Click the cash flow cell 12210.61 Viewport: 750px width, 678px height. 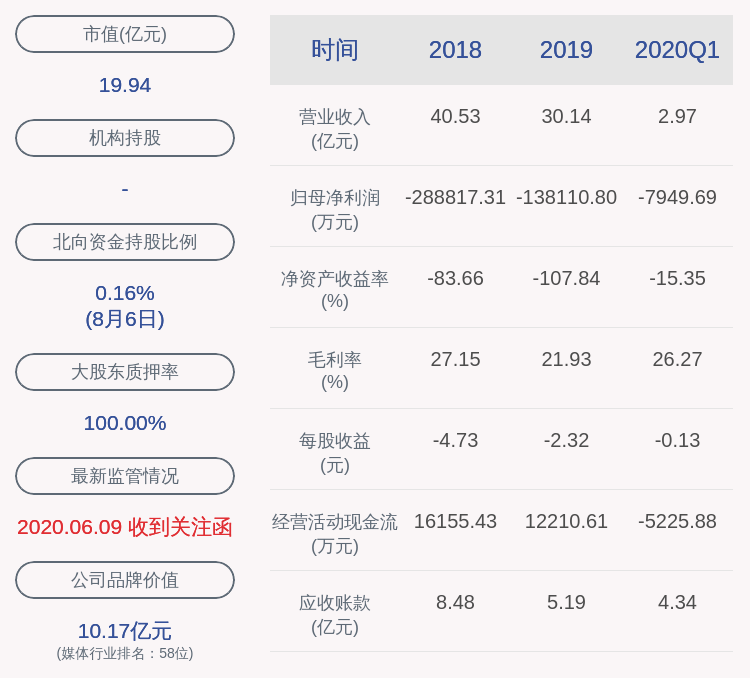click(x=566, y=522)
